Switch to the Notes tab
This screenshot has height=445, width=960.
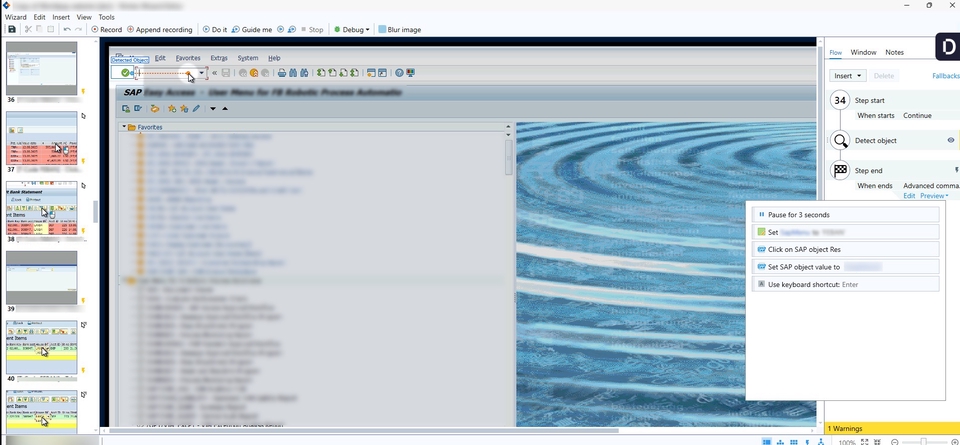click(894, 52)
